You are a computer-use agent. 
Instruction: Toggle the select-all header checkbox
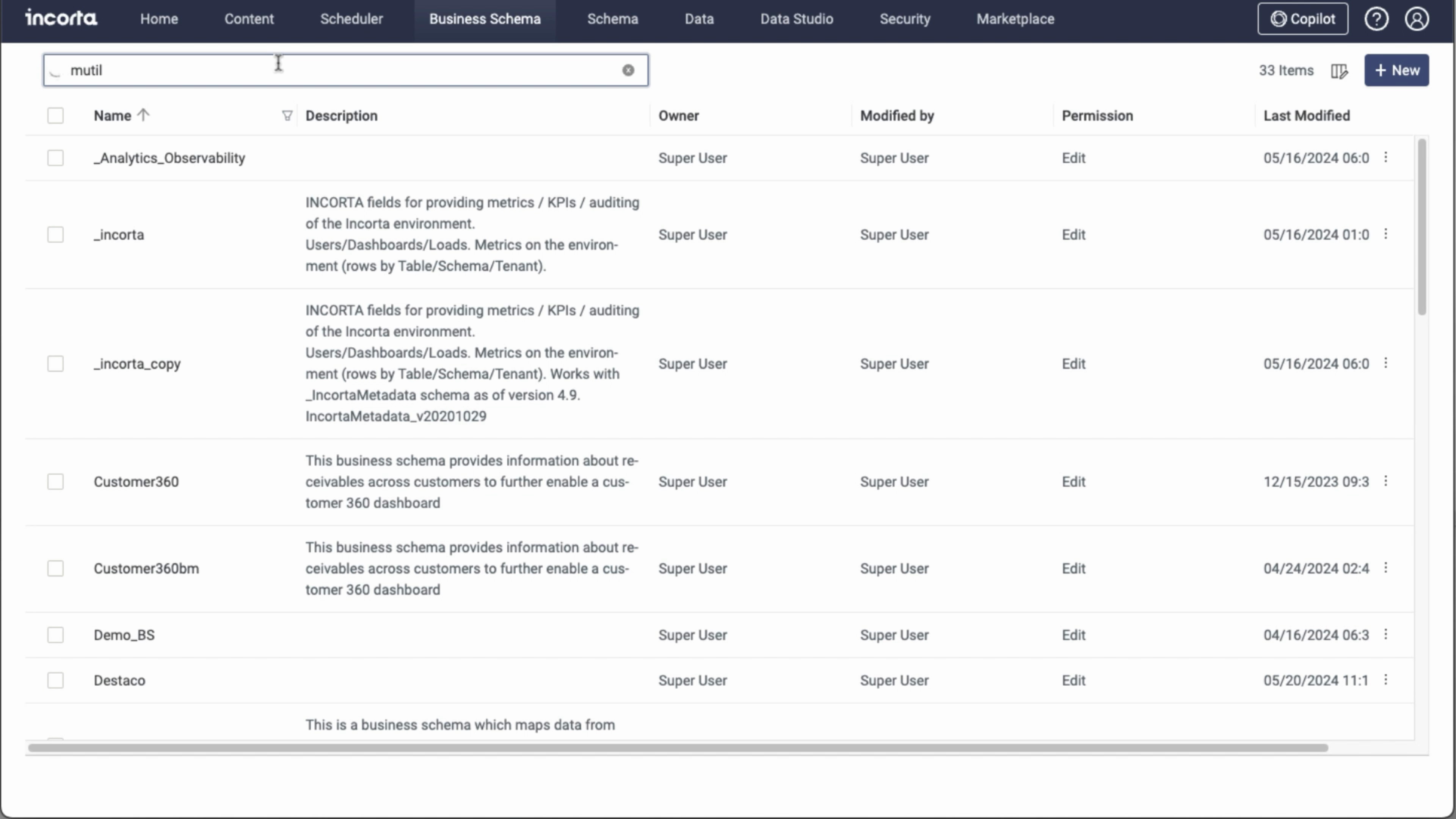tap(55, 115)
